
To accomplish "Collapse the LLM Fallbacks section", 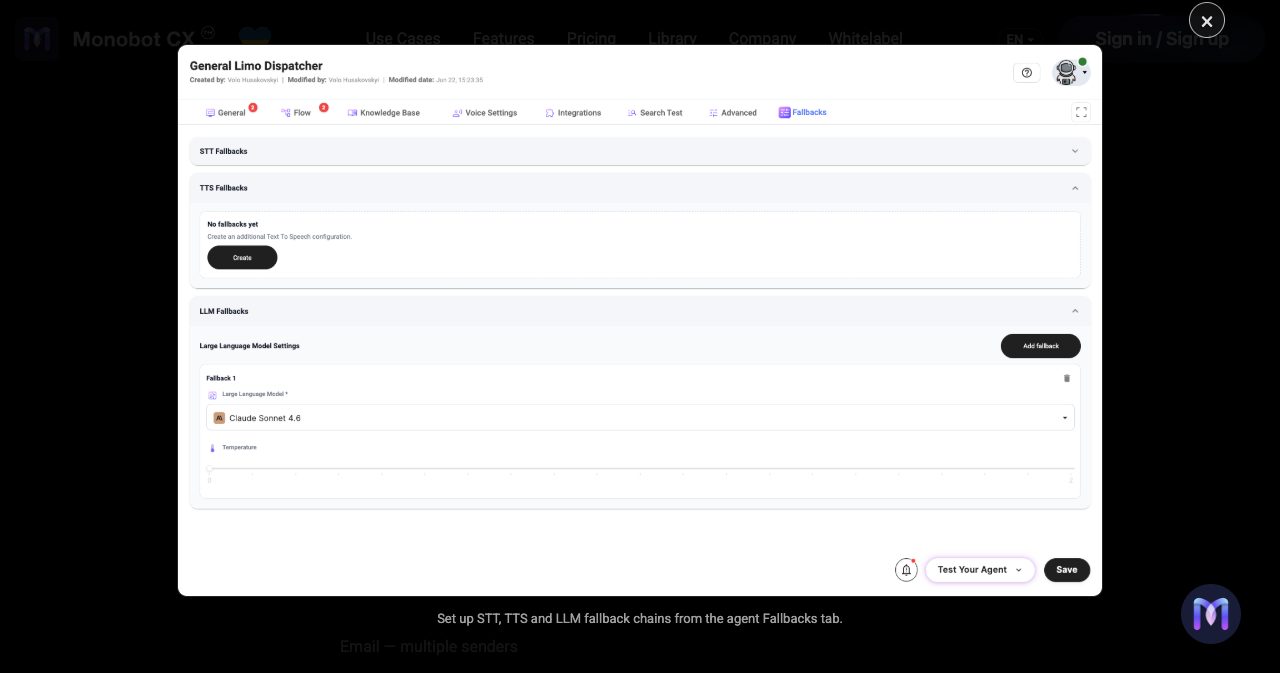I will point(640,311).
